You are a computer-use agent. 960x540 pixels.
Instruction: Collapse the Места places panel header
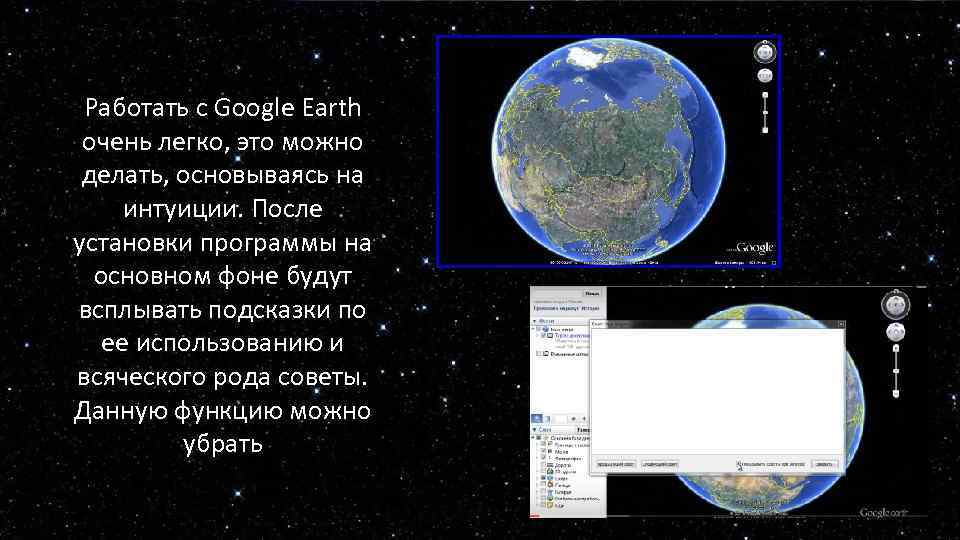[534, 321]
